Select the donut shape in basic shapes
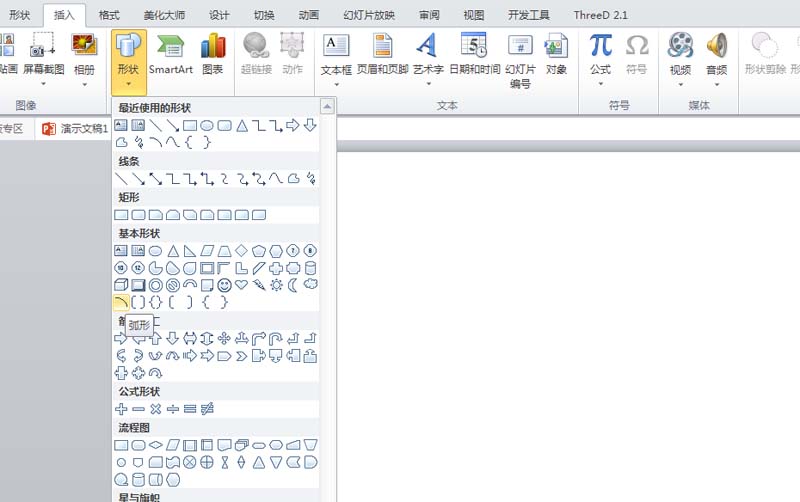Viewport: 800px width, 502px height. click(x=156, y=285)
